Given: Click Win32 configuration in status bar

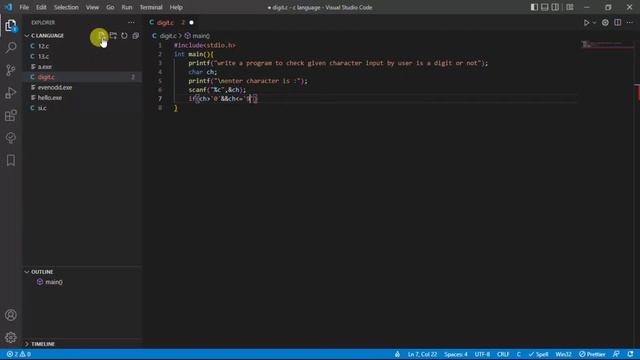Looking at the screenshot, I should tap(563, 354).
